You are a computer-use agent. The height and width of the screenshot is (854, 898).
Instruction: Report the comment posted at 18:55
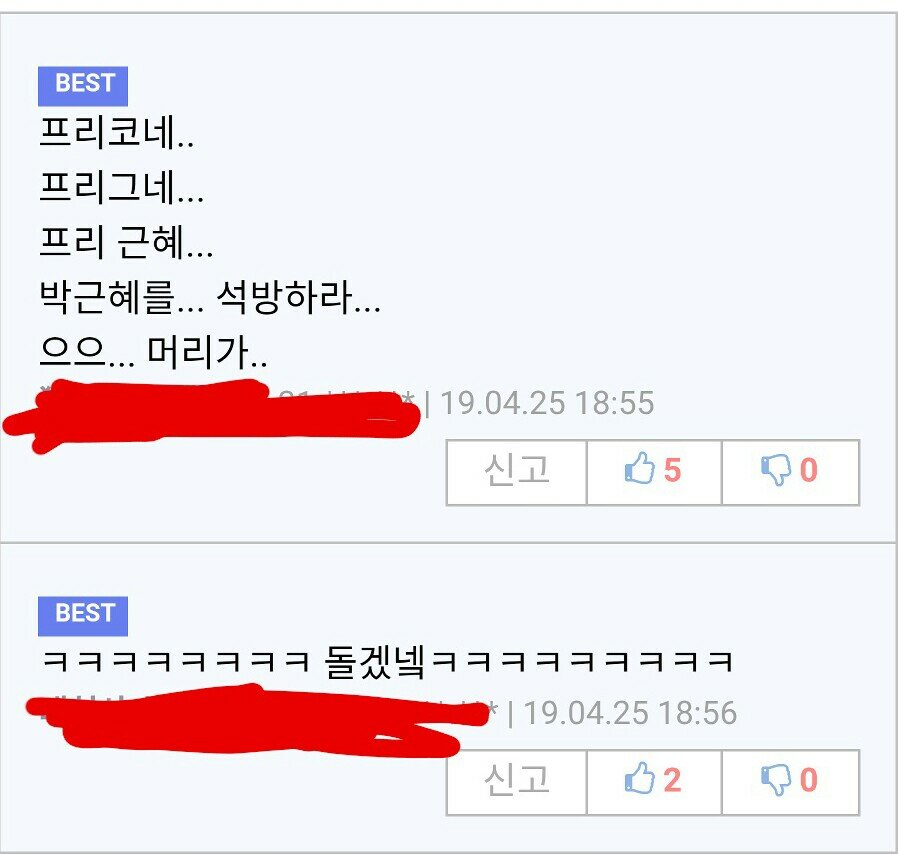517,473
